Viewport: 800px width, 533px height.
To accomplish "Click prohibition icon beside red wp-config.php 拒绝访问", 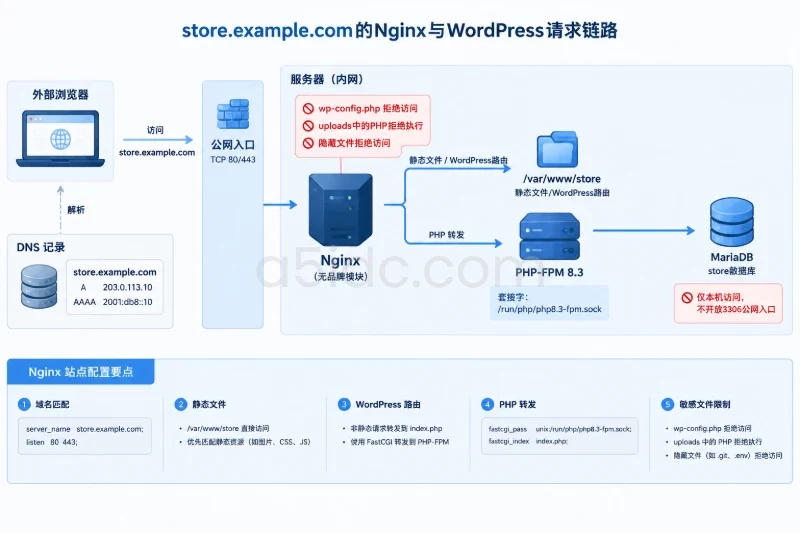I will [x=308, y=108].
